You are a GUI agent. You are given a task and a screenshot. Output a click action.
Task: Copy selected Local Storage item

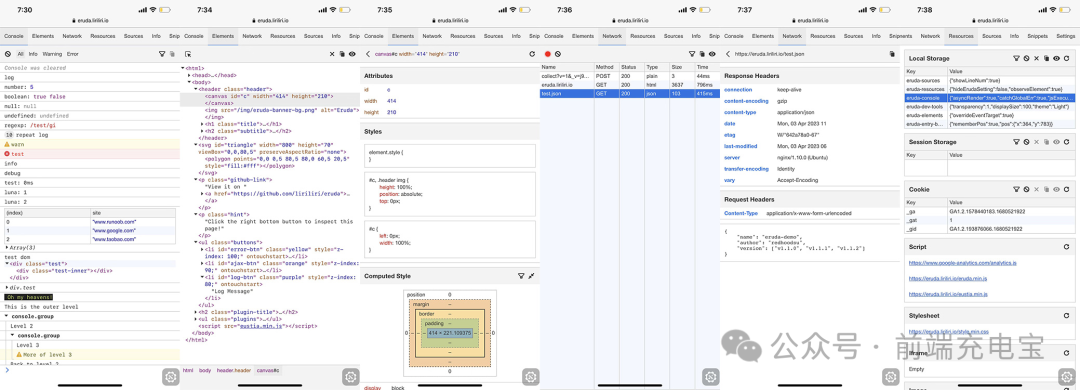[x=1046, y=59]
